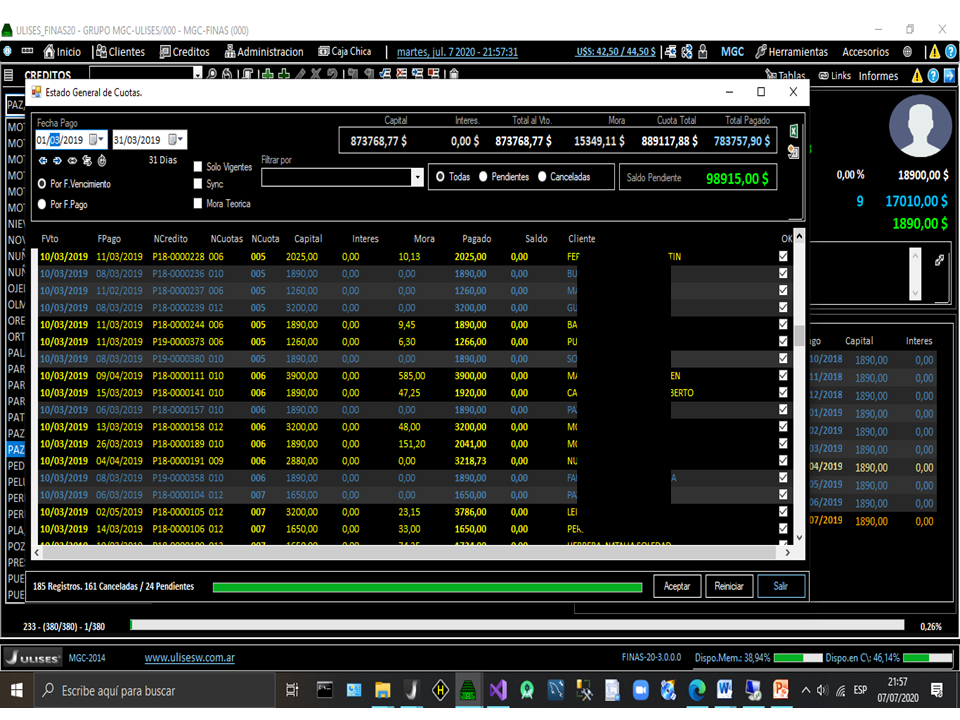Open the Clientes menu
This screenshot has height=720, width=960.
pyautogui.click(x=119, y=52)
